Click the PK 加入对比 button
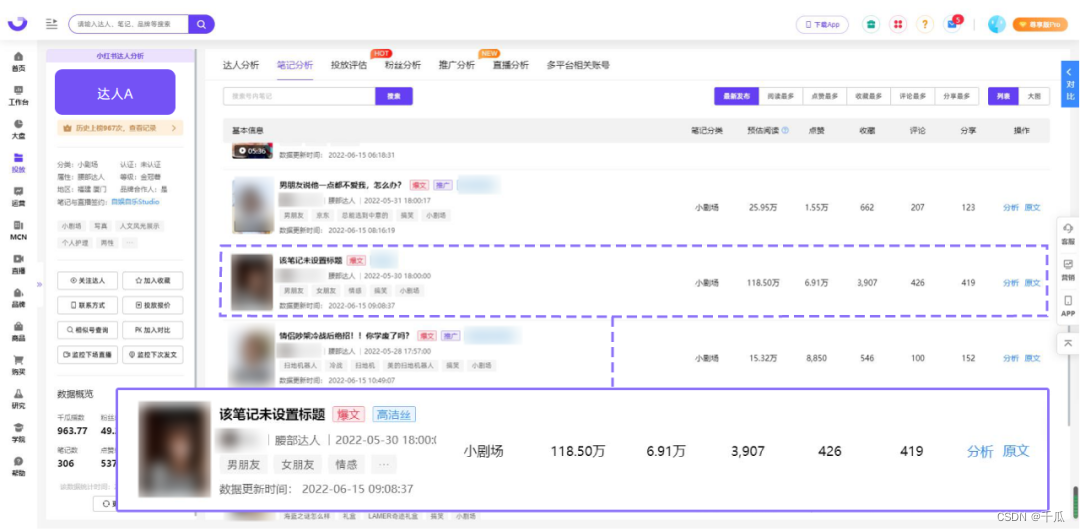 coord(153,330)
